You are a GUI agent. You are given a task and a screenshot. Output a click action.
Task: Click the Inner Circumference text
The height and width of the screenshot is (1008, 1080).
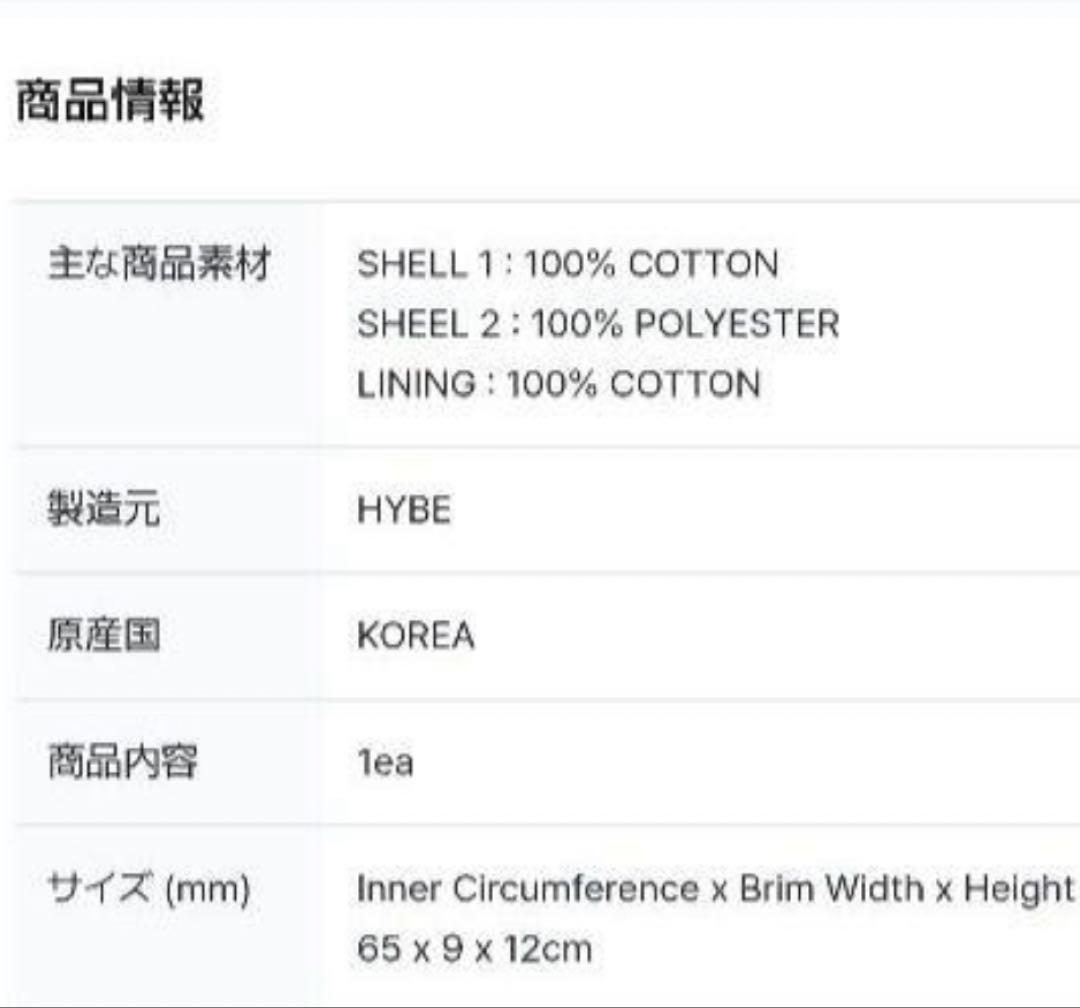click(x=528, y=888)
